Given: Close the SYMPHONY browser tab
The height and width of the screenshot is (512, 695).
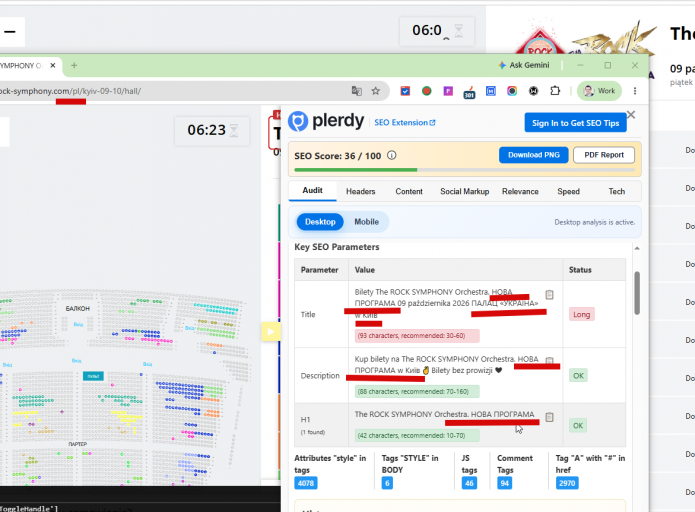Looking at the screenshot, I should [x=53, y=66].
